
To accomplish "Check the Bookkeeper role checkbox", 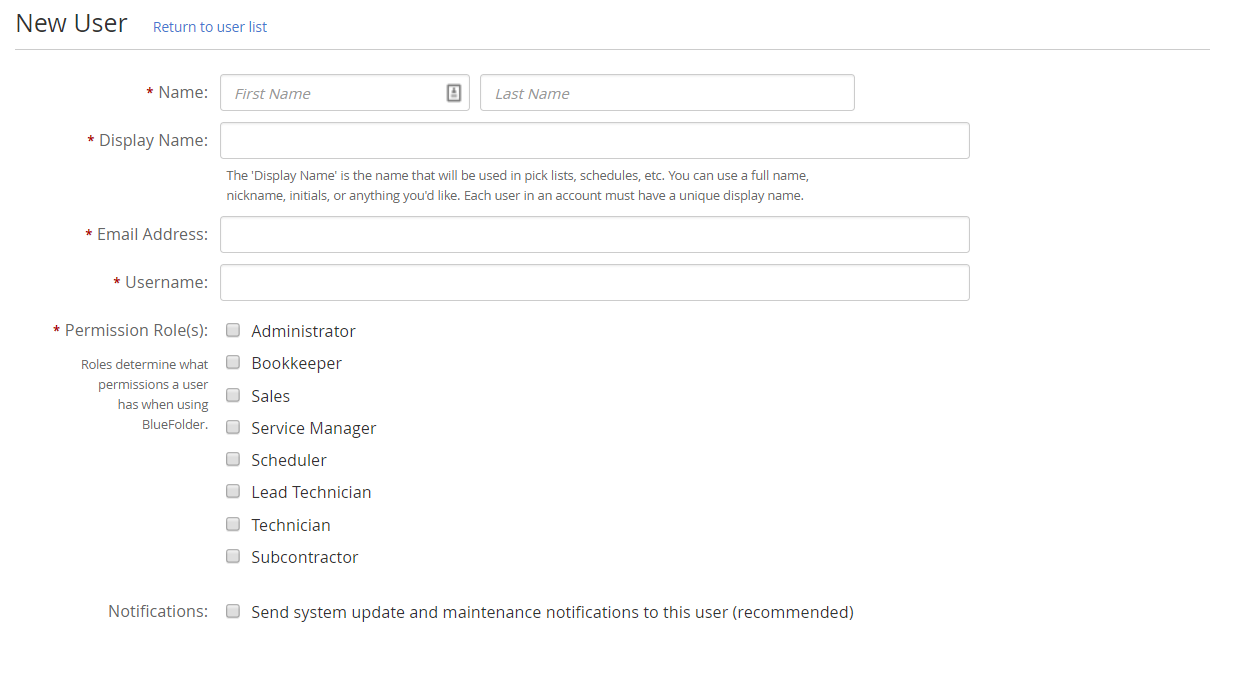I will pyautogui.click(x=233, y=362).
